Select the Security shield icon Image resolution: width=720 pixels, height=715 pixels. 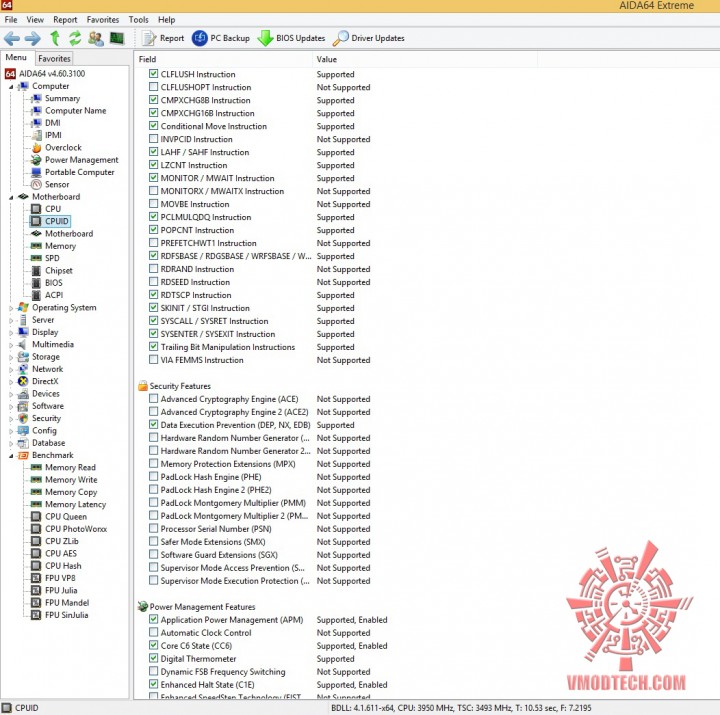23,418
